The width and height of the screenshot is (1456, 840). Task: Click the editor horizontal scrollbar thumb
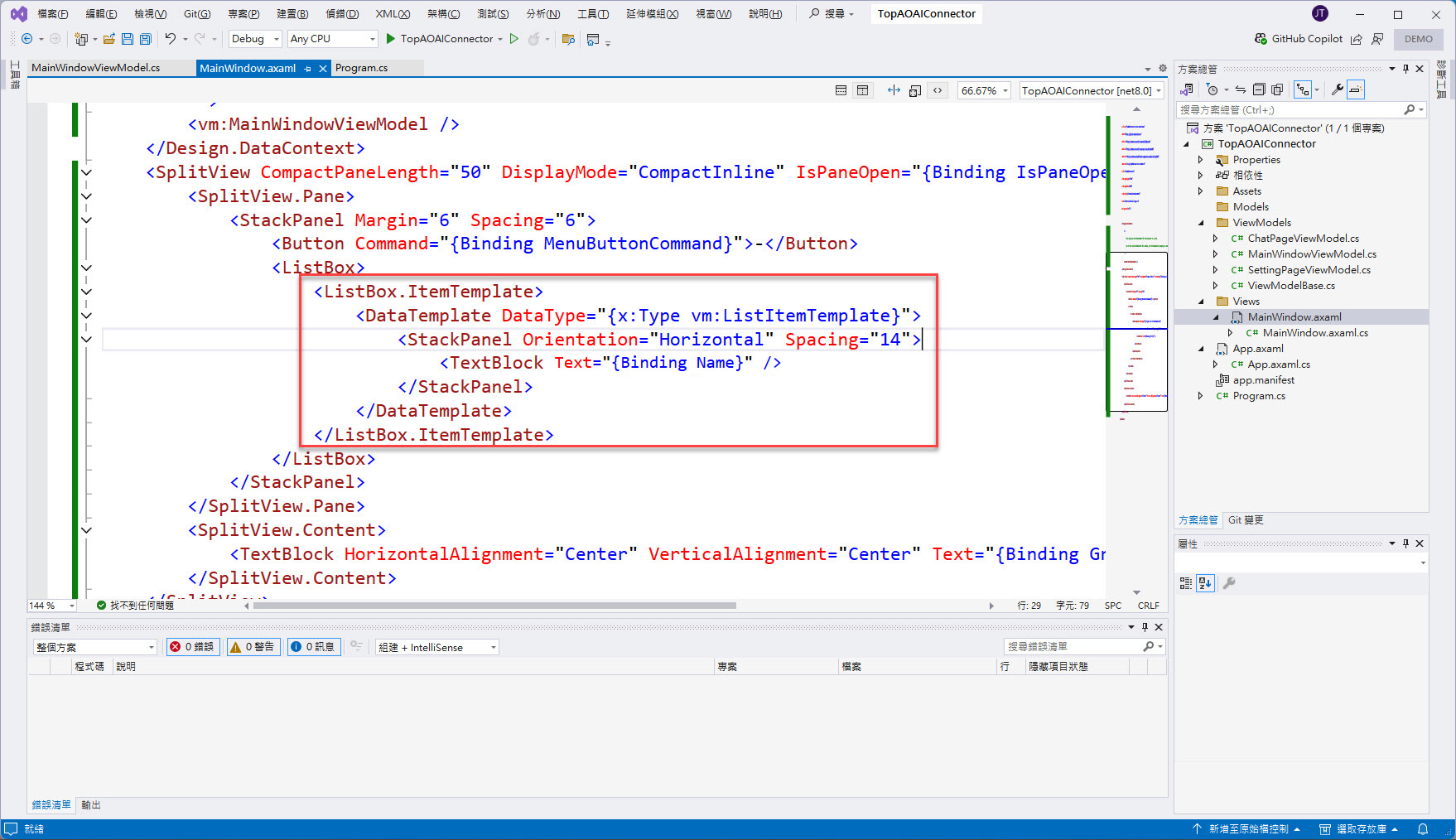pos(494,606)
